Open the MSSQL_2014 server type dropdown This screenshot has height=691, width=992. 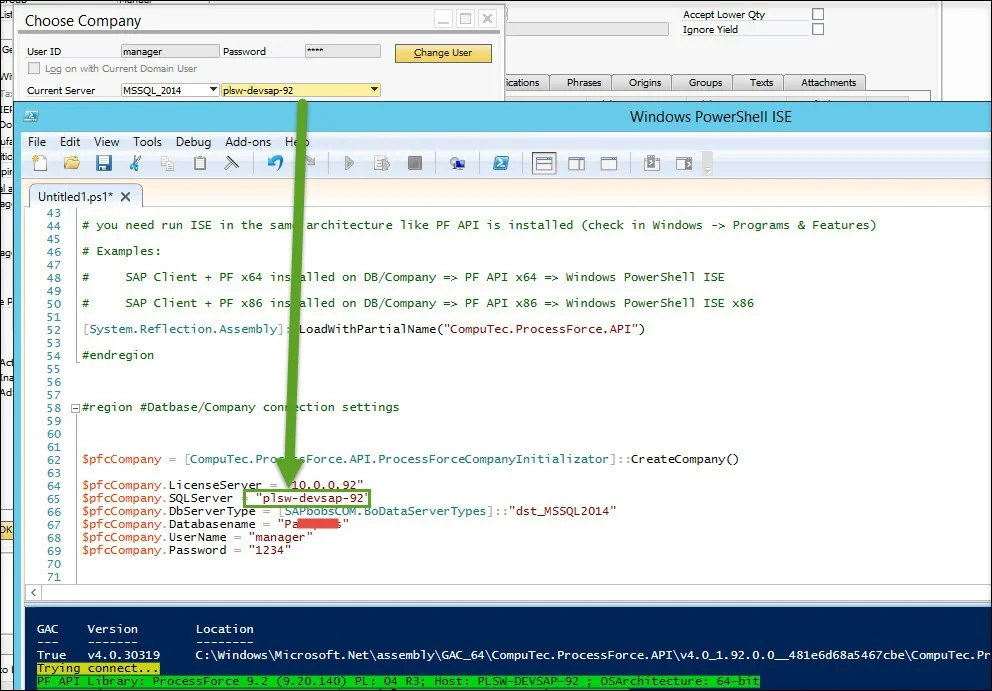[213, 90]
